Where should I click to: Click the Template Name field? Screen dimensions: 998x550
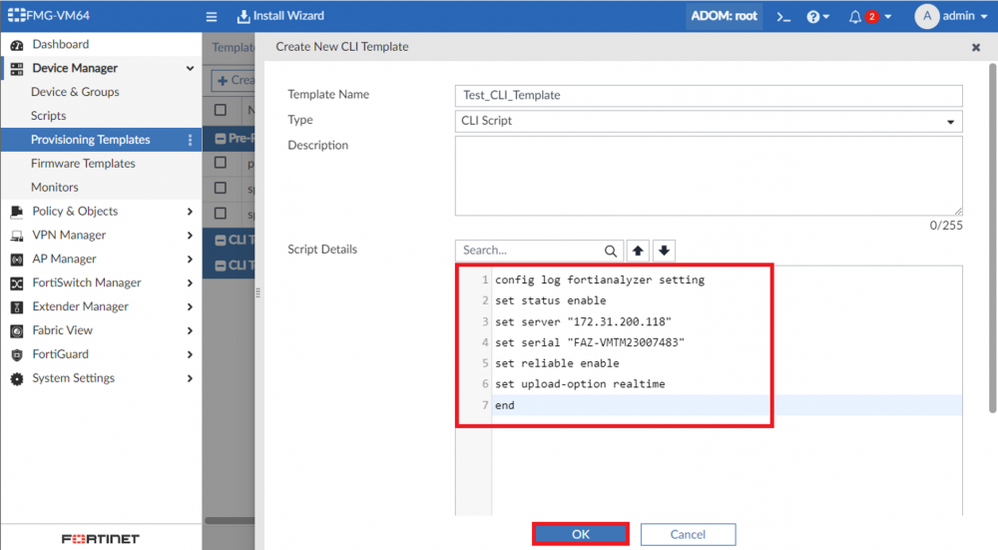(708, 95)
